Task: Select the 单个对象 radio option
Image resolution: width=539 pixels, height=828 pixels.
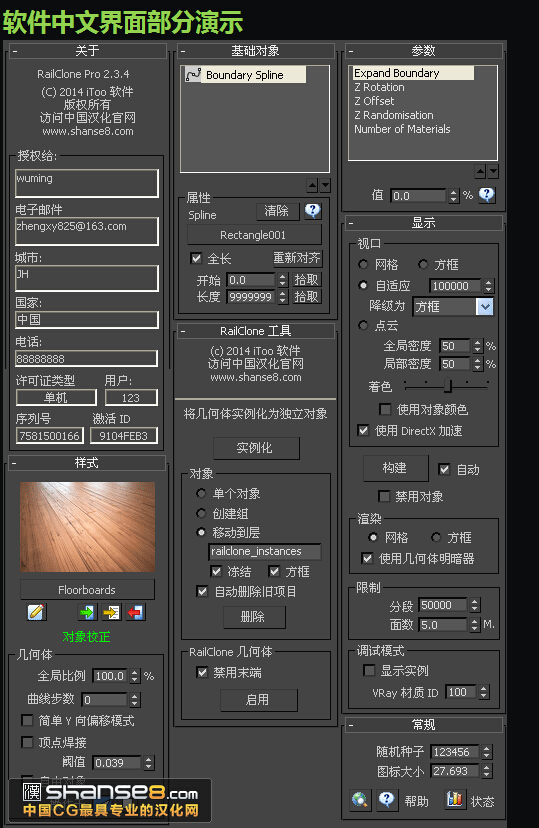Action: click(201, 493)
